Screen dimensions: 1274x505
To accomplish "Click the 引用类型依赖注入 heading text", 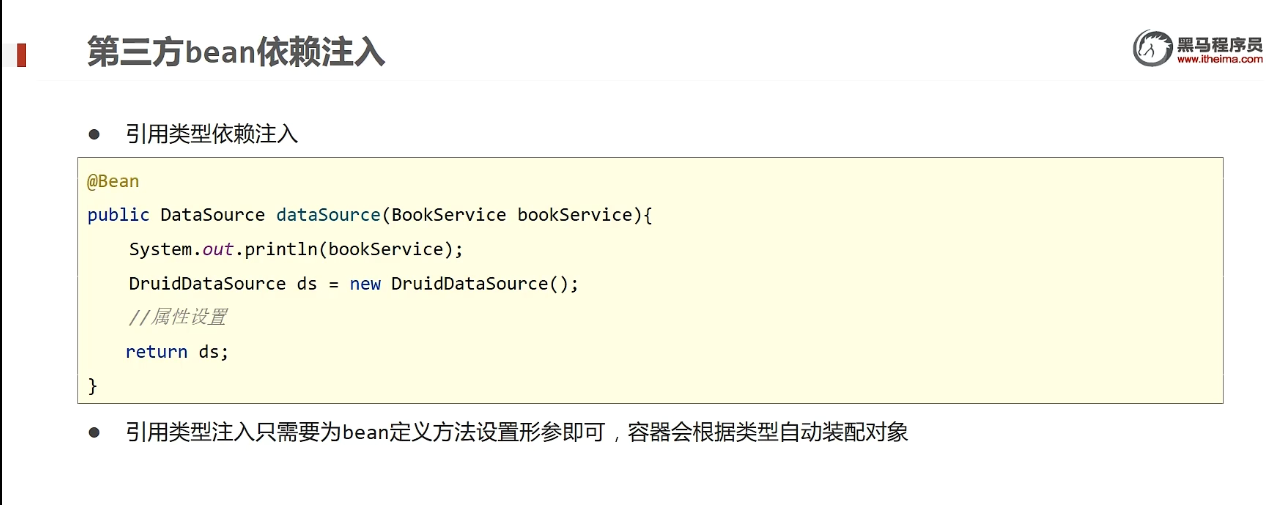I will 212,133.
